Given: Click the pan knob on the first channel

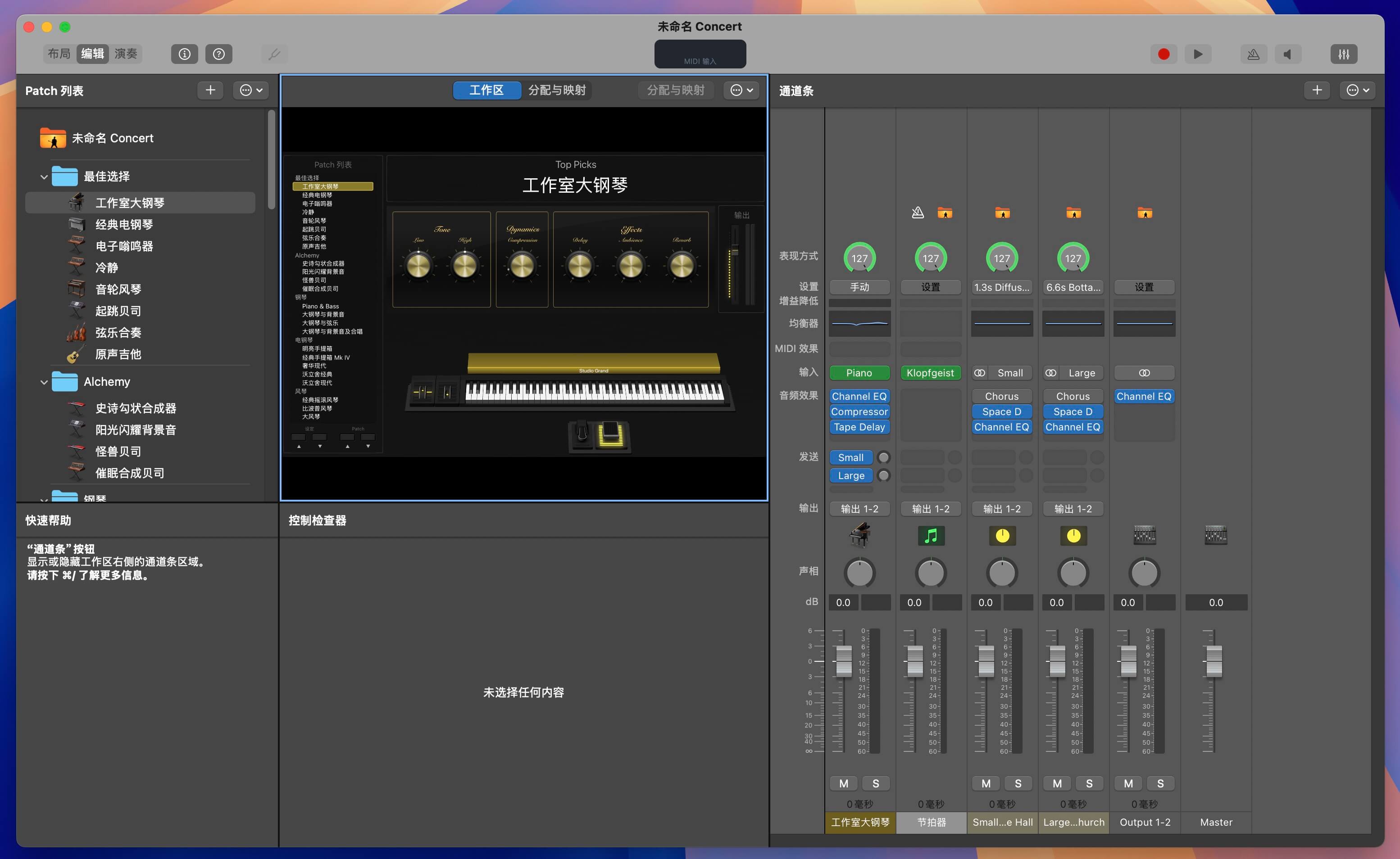Looking at the screenshot, I should 859,573.
